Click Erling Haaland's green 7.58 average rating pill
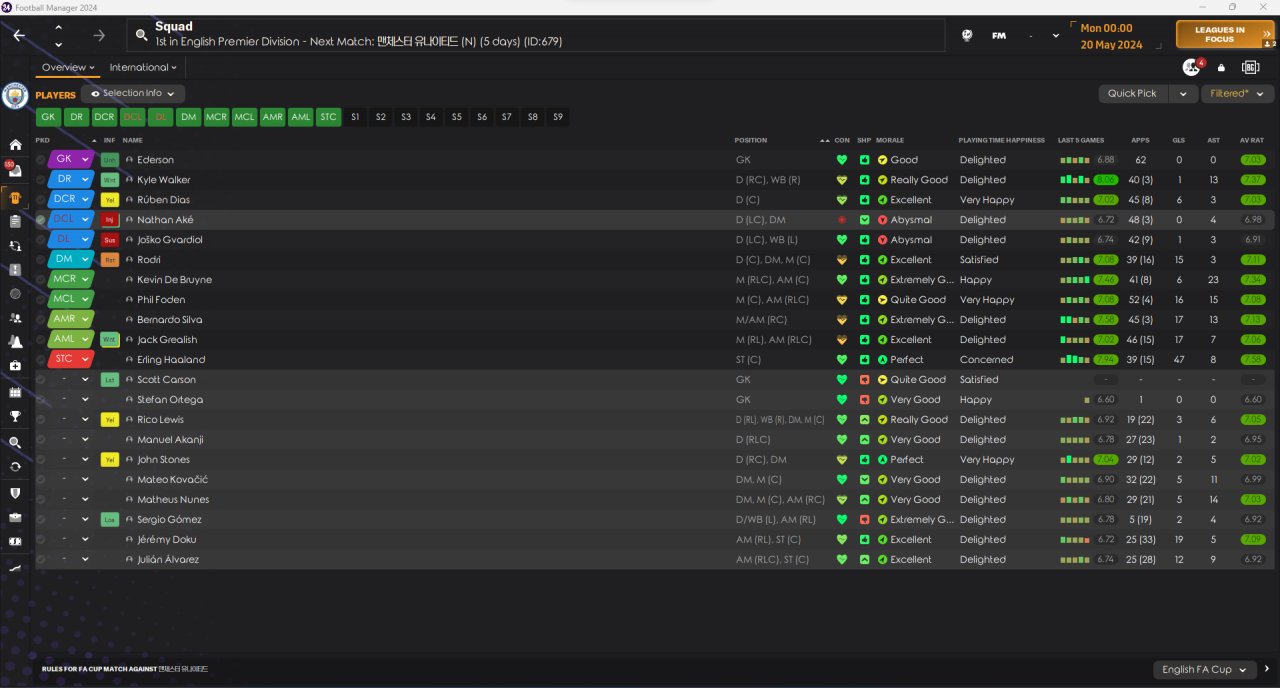Screen dimensions: 1280x688 click(1252, 360)
